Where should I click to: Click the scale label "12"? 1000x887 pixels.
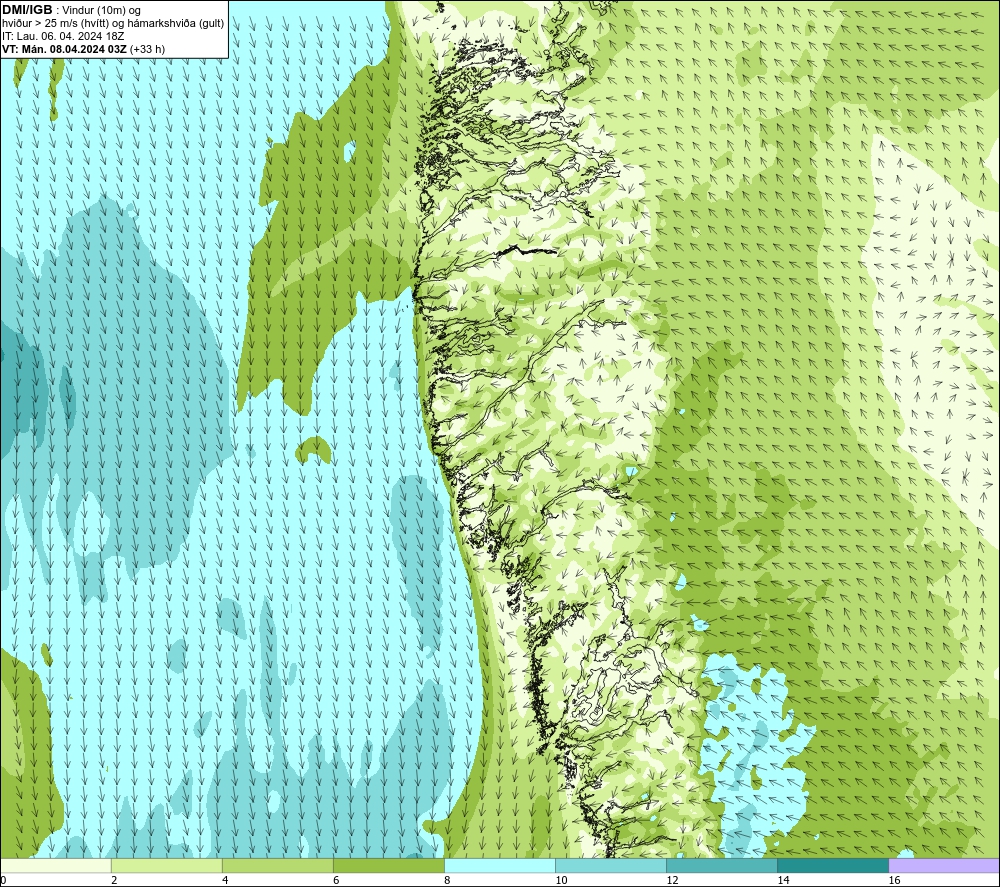coord(672,881)
